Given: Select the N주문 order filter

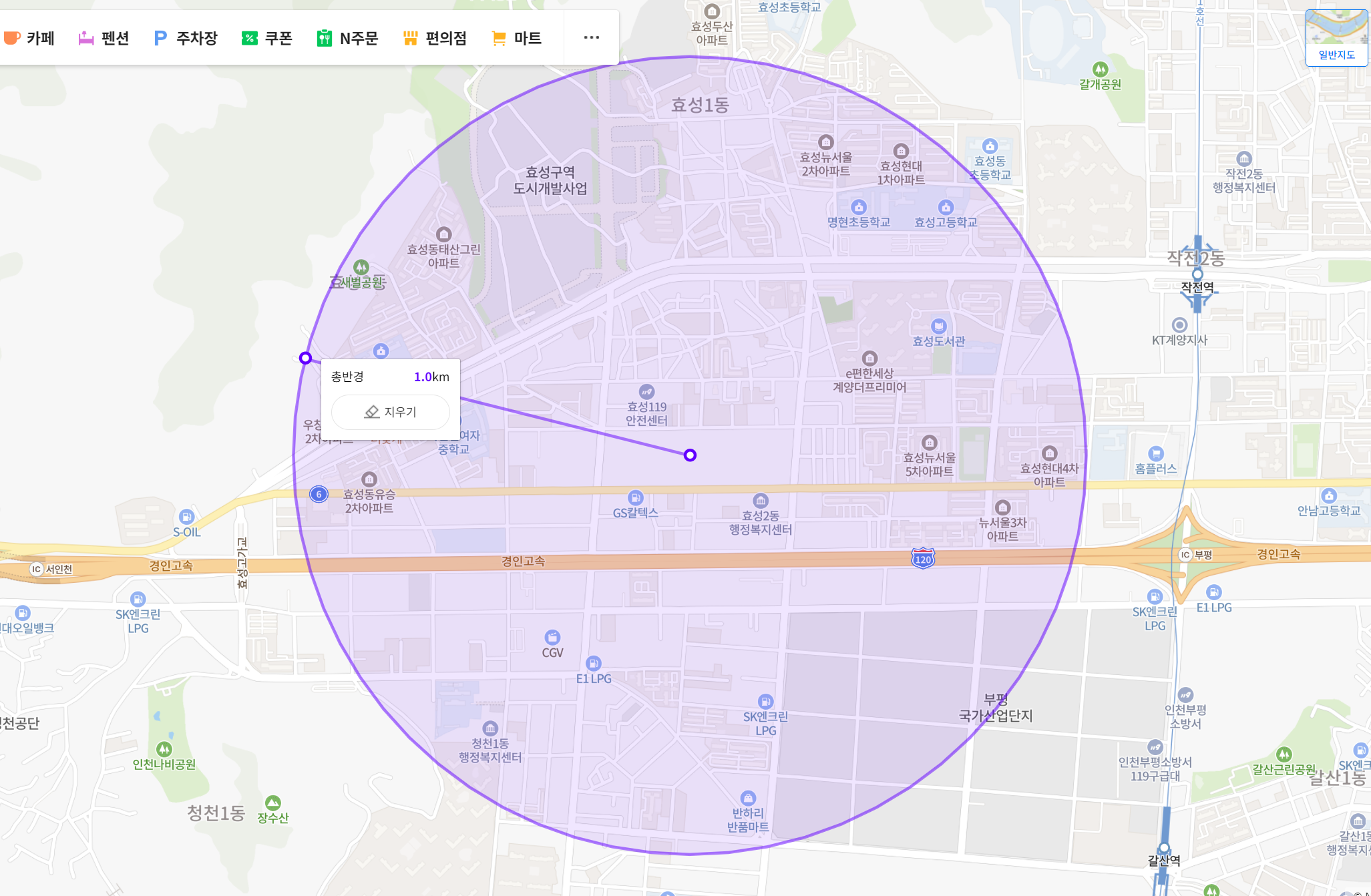Looking at the screenshot, I should point(348,38).
